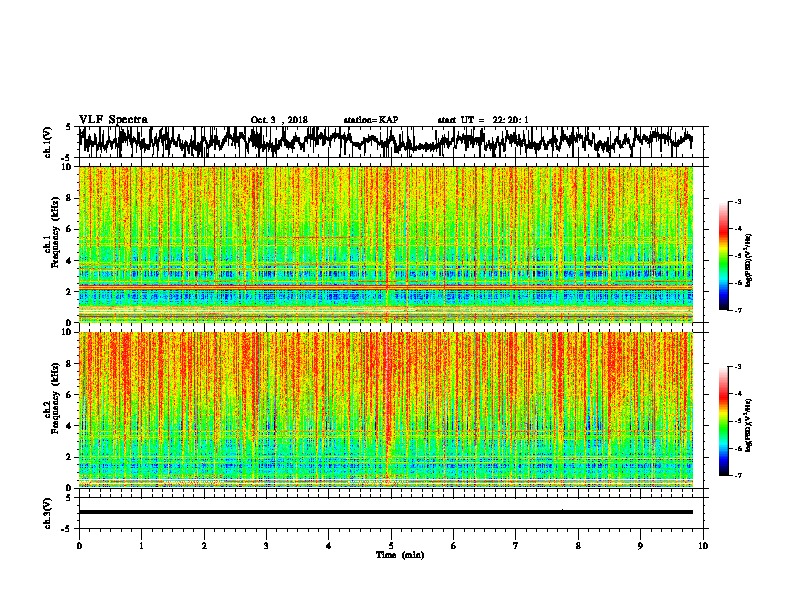Screen dimensions: 792x612
Task: Click time axis tick label "1"
Action: (x=141, y=546)
